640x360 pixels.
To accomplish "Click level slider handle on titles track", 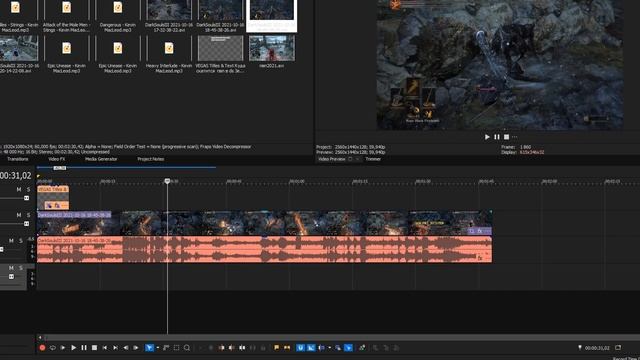I will (x=27, y=198).
